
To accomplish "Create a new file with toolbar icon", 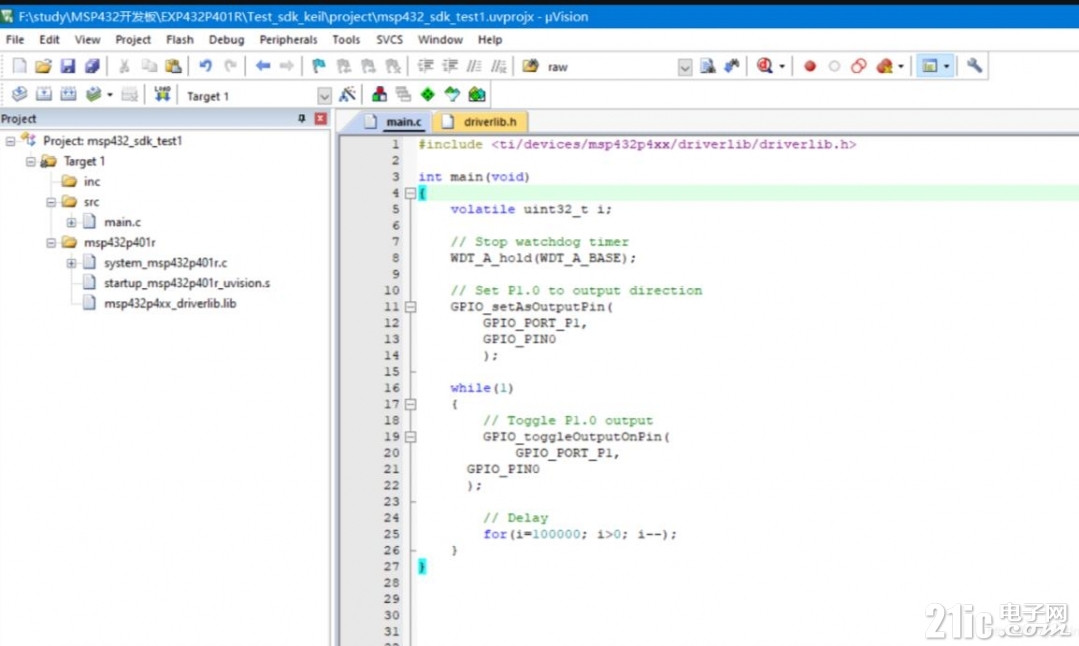I will 19,66.
